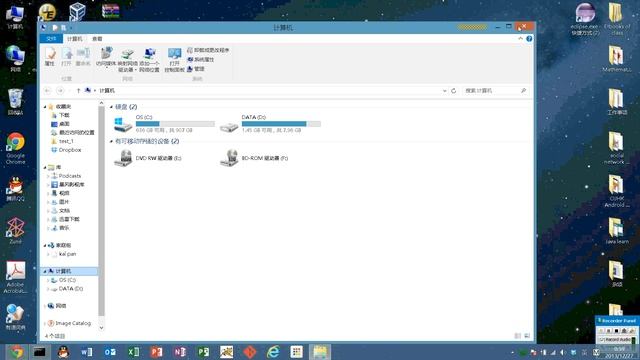Open OneNote from the taskbar
Viewport: 640px width, 360px height.
180,352
